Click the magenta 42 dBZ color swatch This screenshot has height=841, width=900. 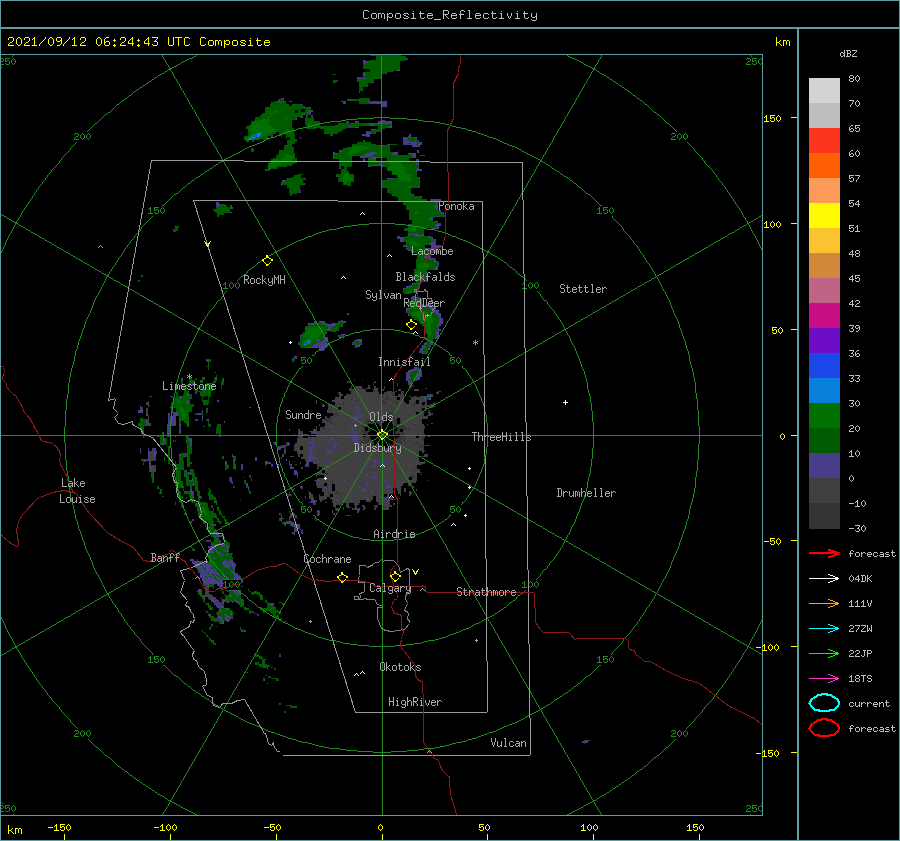[824, 315]
